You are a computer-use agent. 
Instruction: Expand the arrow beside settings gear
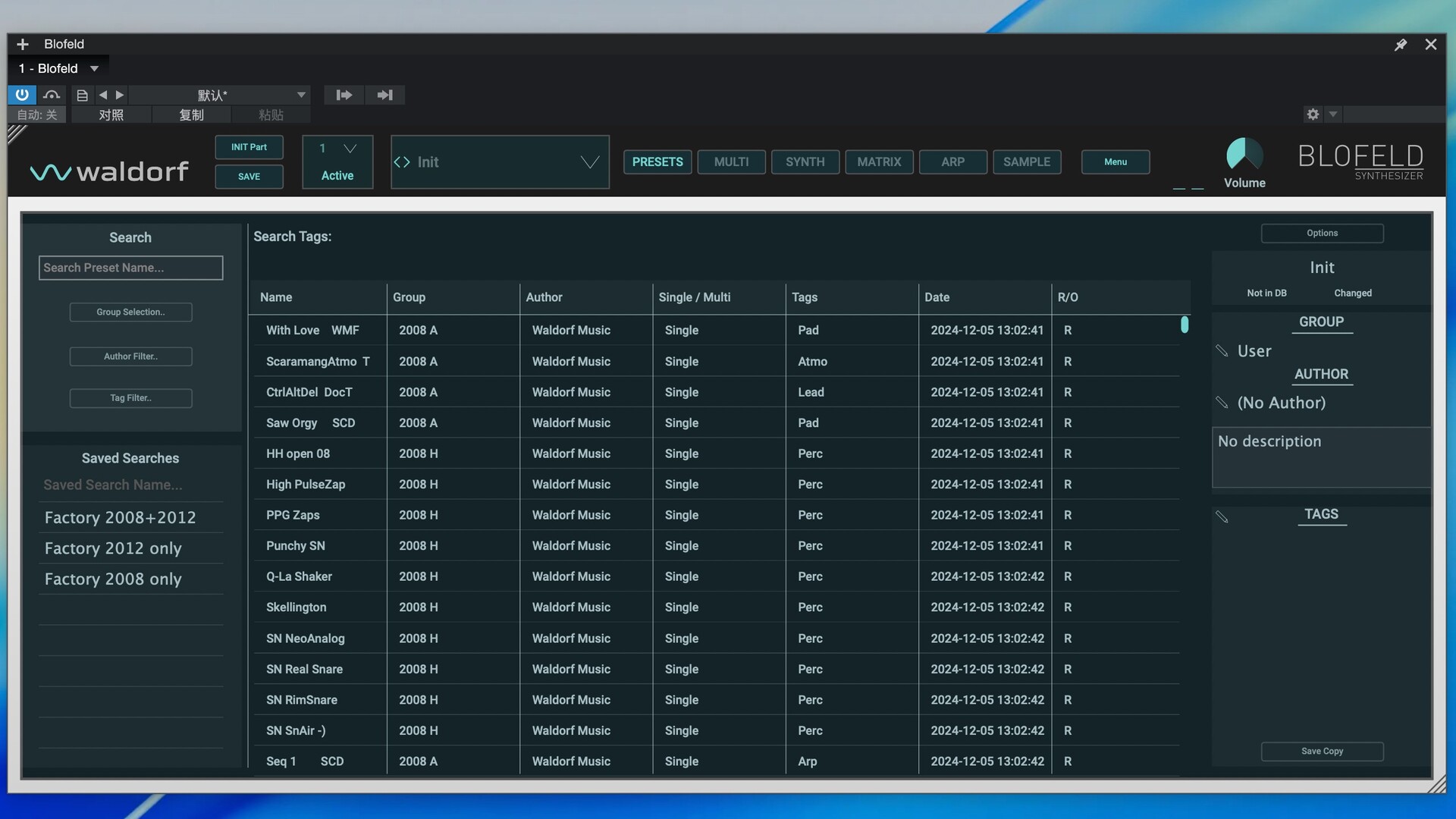point(1332,114)
